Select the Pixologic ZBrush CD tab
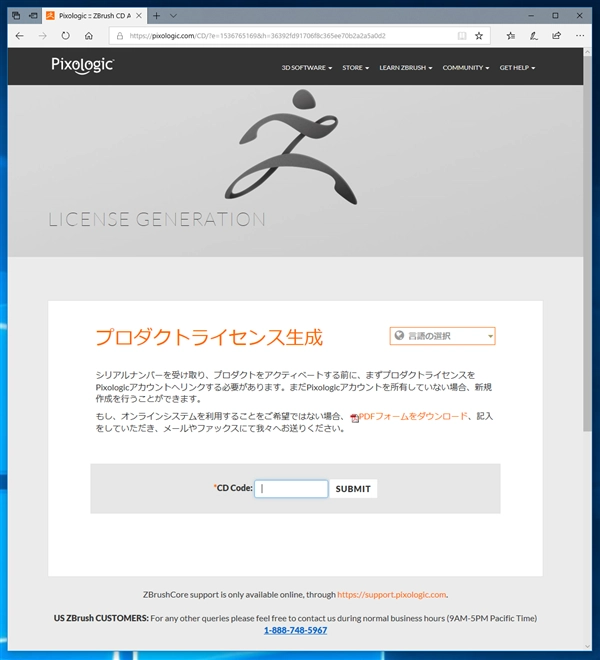The width and height of the screenshot is (600, 660). (94, 16)
